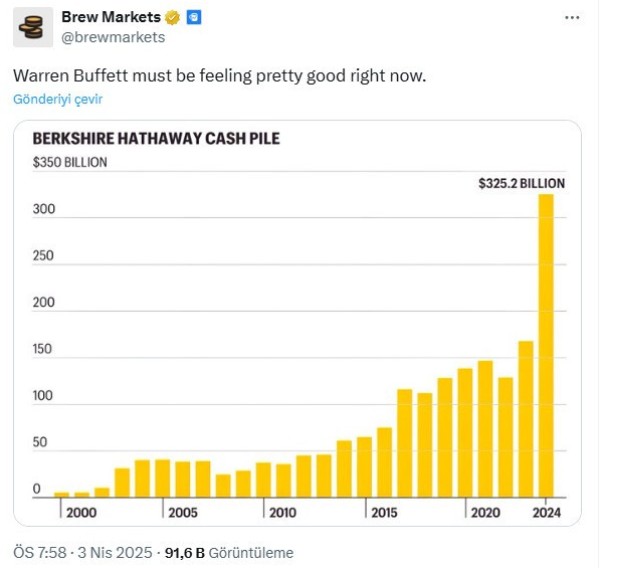
Task: Click the Brew Markets profile avatar
Action: tap(32, 27)
